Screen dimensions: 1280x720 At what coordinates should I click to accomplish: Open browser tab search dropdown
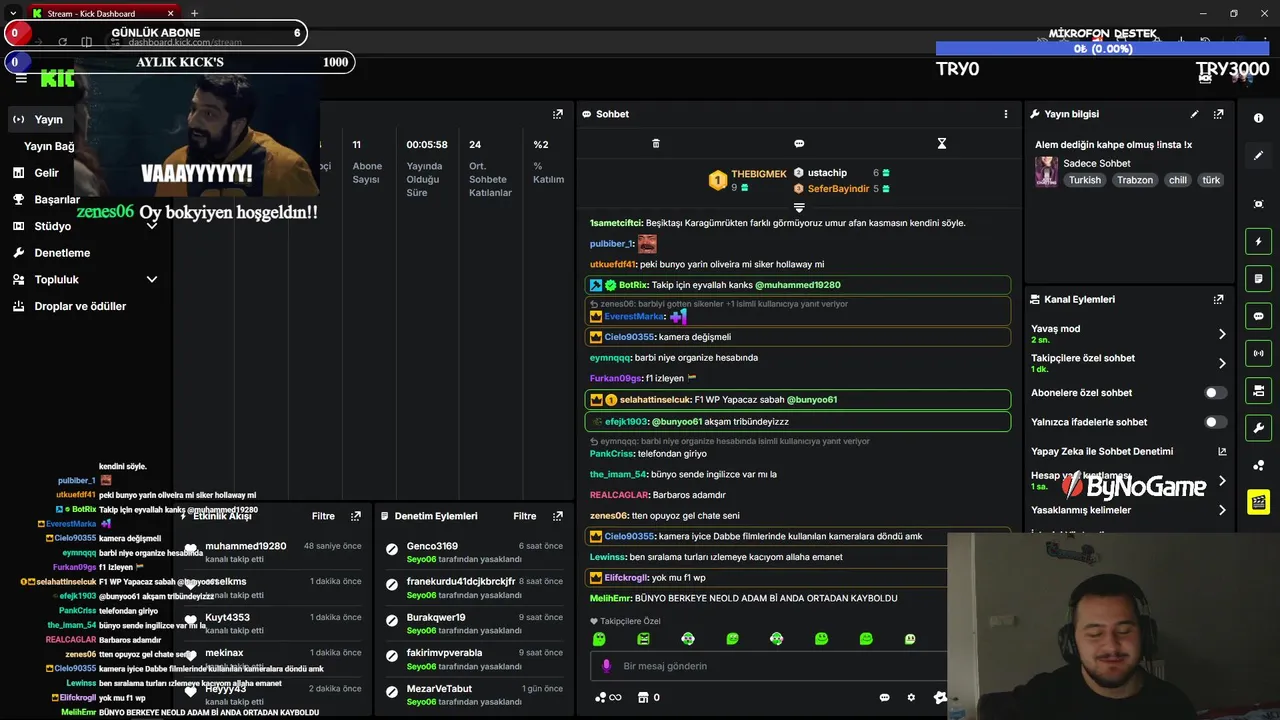tap(13, 13)
